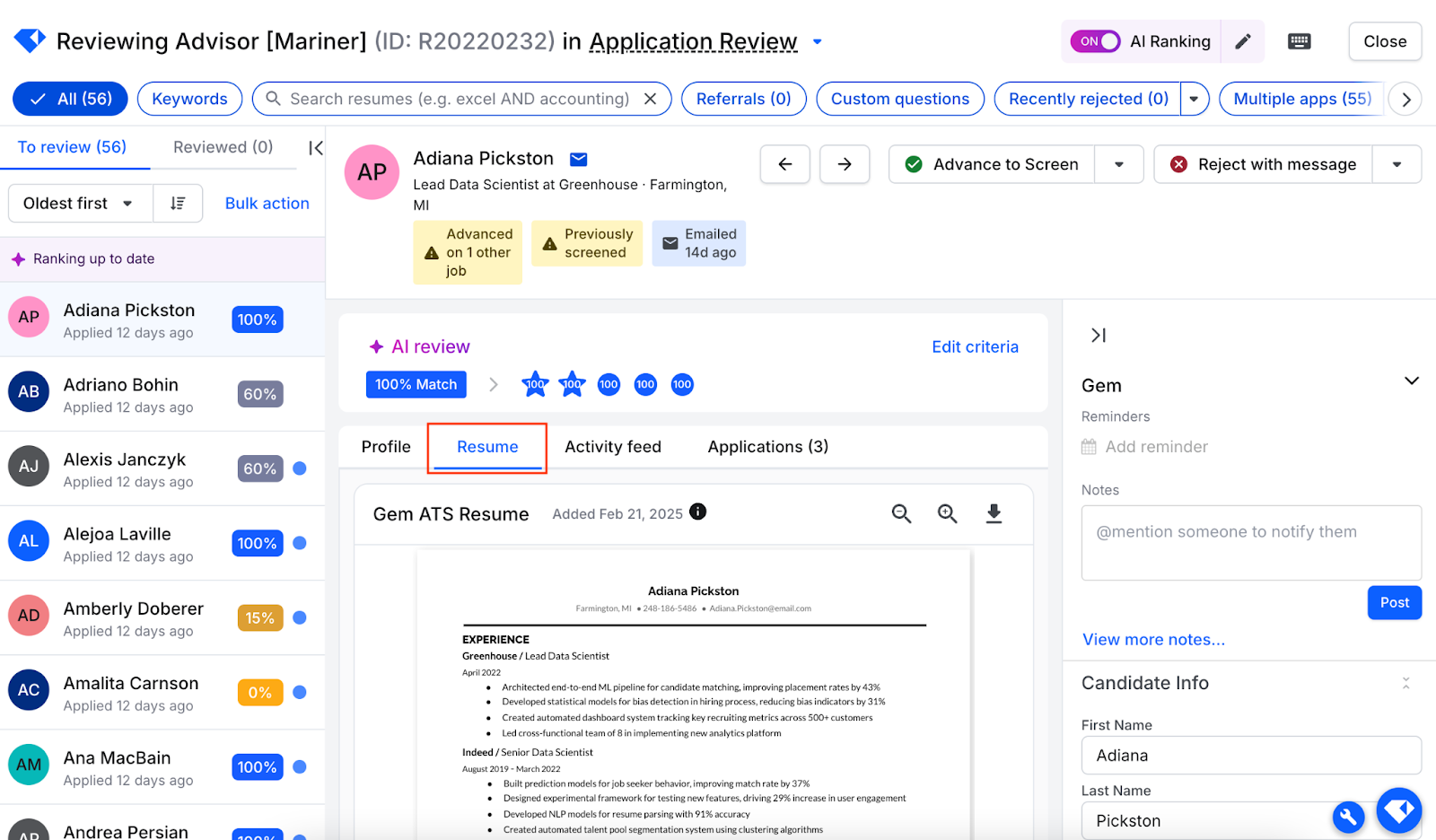
Task: Select candidate Amalita Carnson
Action: 162,692
